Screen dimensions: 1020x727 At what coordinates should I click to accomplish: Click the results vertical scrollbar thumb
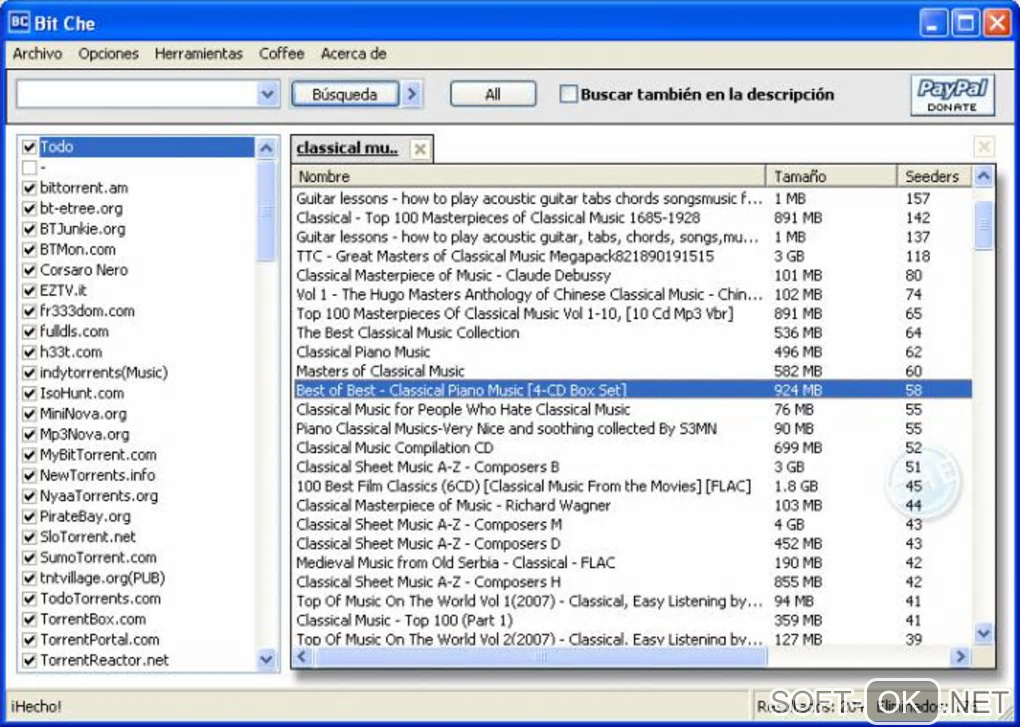[984, 225]
